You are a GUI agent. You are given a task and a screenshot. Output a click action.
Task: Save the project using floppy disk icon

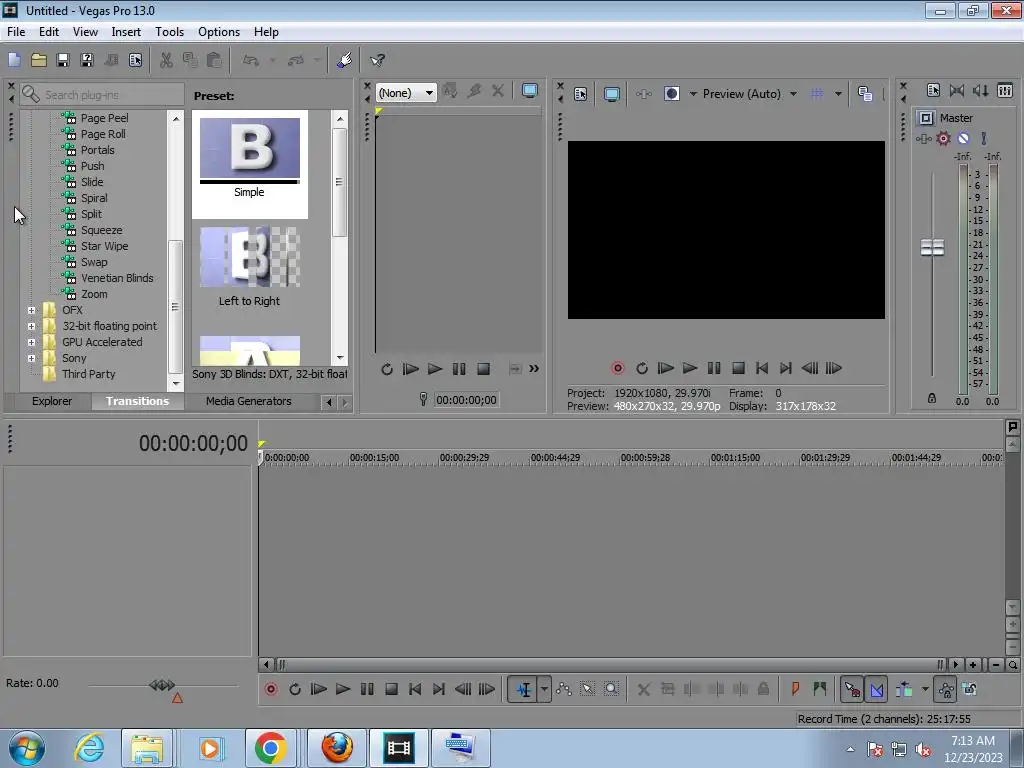point(63,60)
